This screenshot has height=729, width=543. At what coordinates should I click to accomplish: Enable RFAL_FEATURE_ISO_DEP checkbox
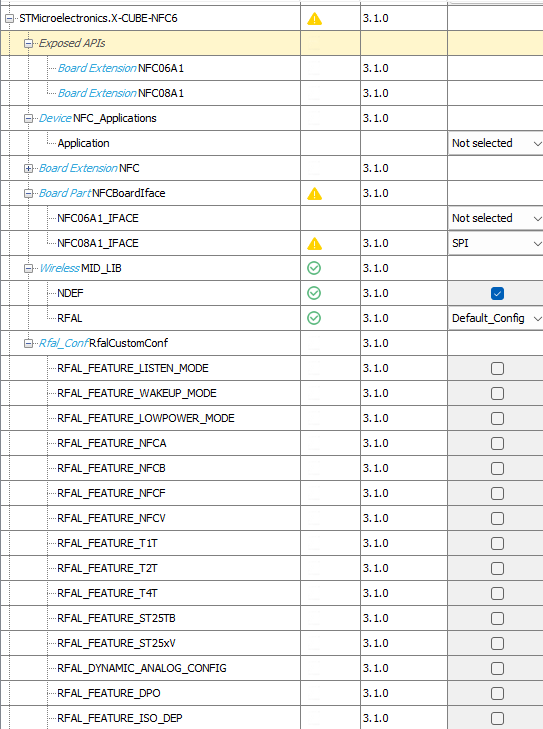click(497, 719)
